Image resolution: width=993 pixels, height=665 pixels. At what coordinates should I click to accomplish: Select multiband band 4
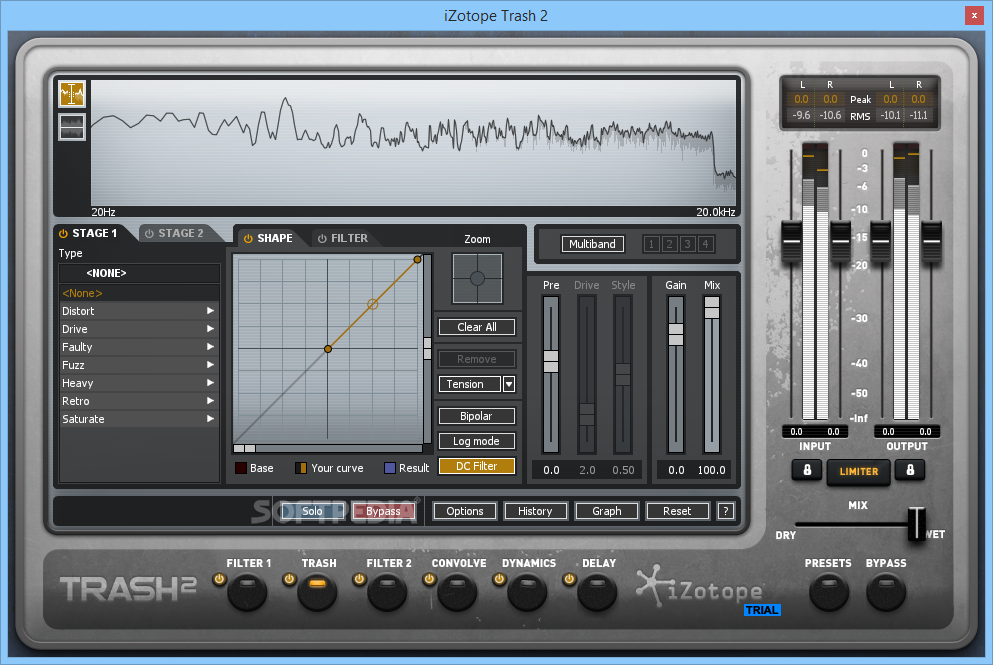point(705,244)
